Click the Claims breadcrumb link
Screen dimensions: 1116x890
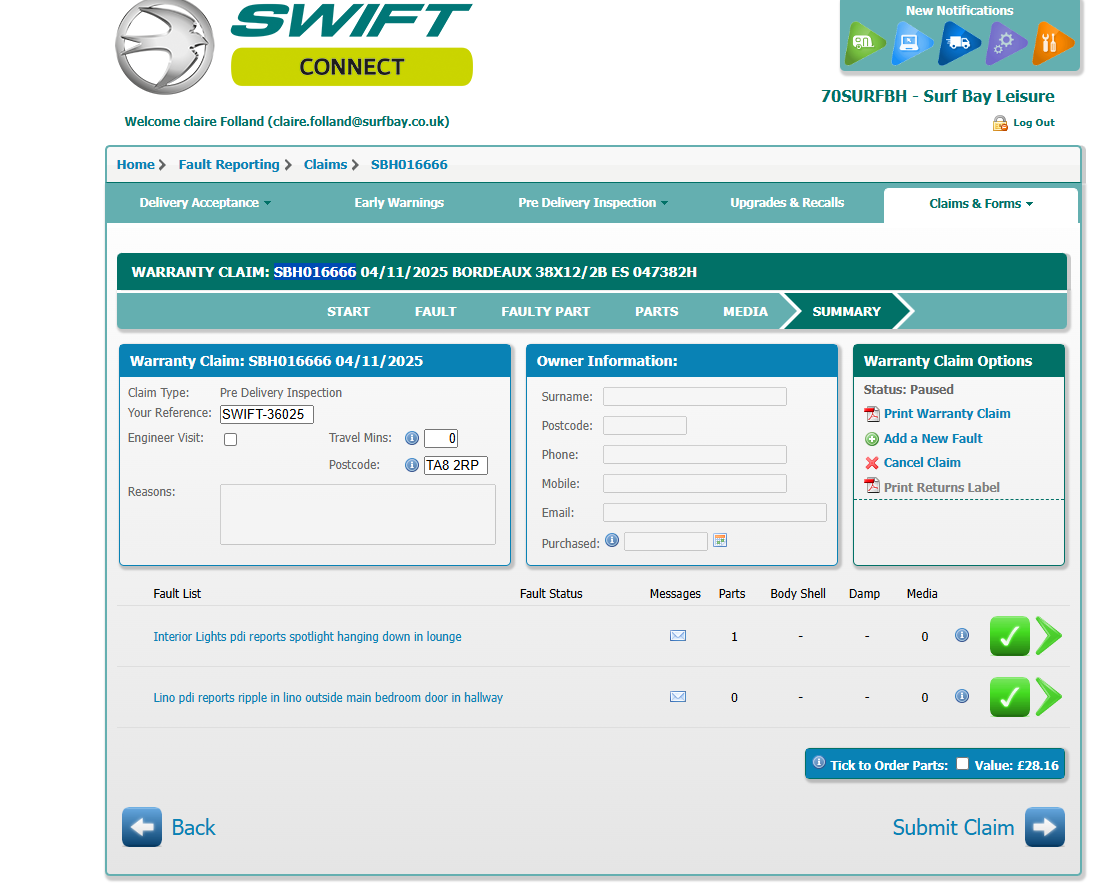(325, 164)
